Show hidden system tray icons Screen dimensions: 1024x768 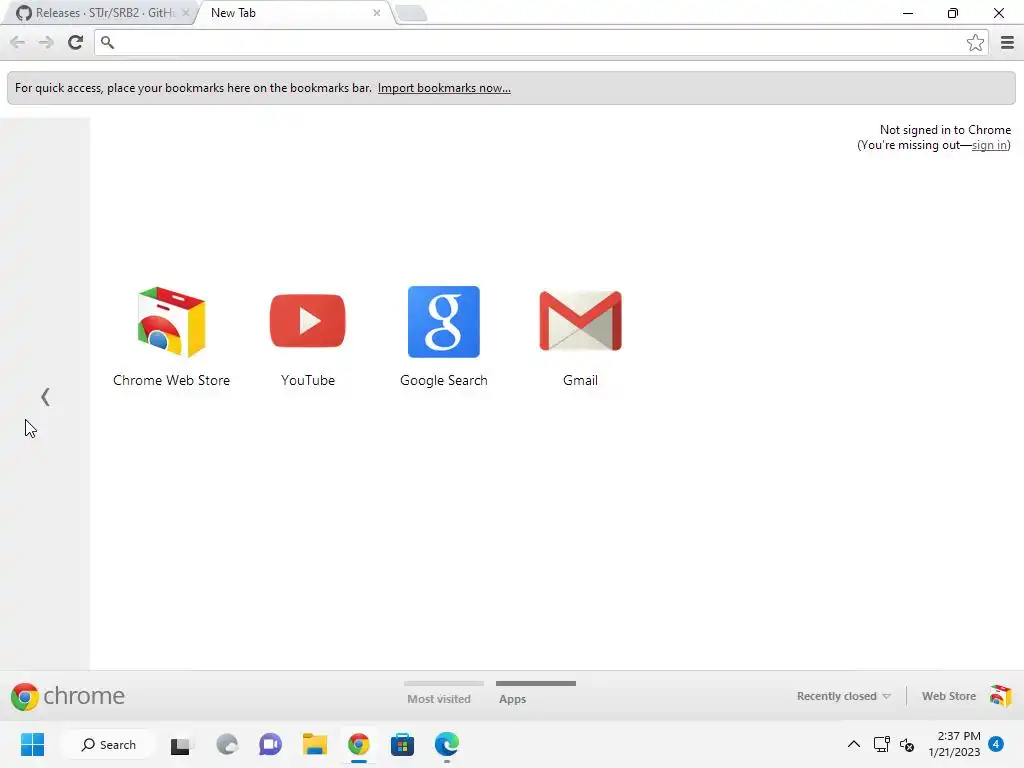click(x=854, y=744)
